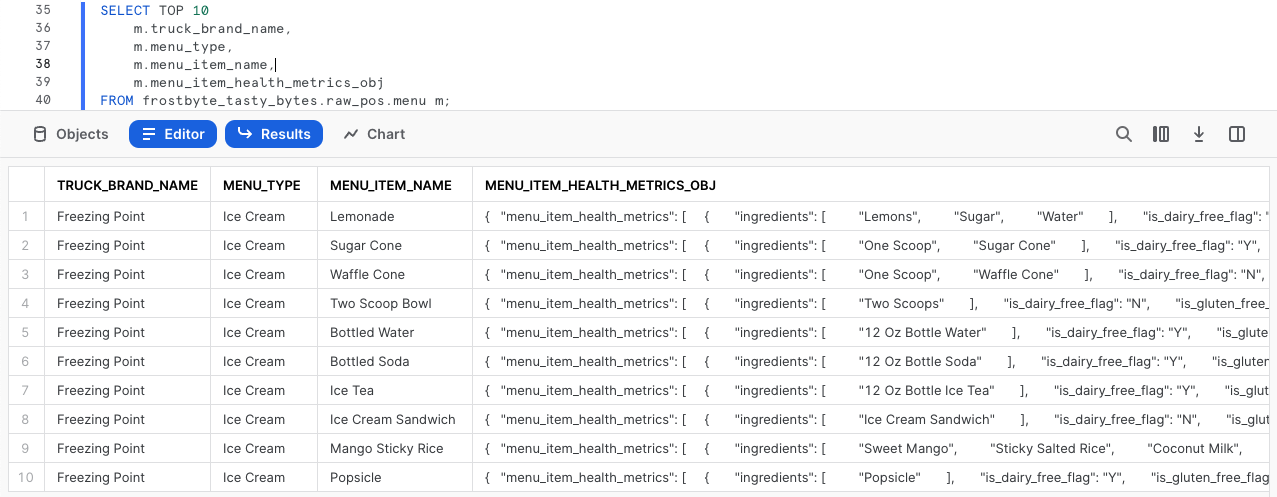Click the Waffle Cone row's Freezing Point cell
Viewport: 1277px width, 497px height.
coord(101,274)
